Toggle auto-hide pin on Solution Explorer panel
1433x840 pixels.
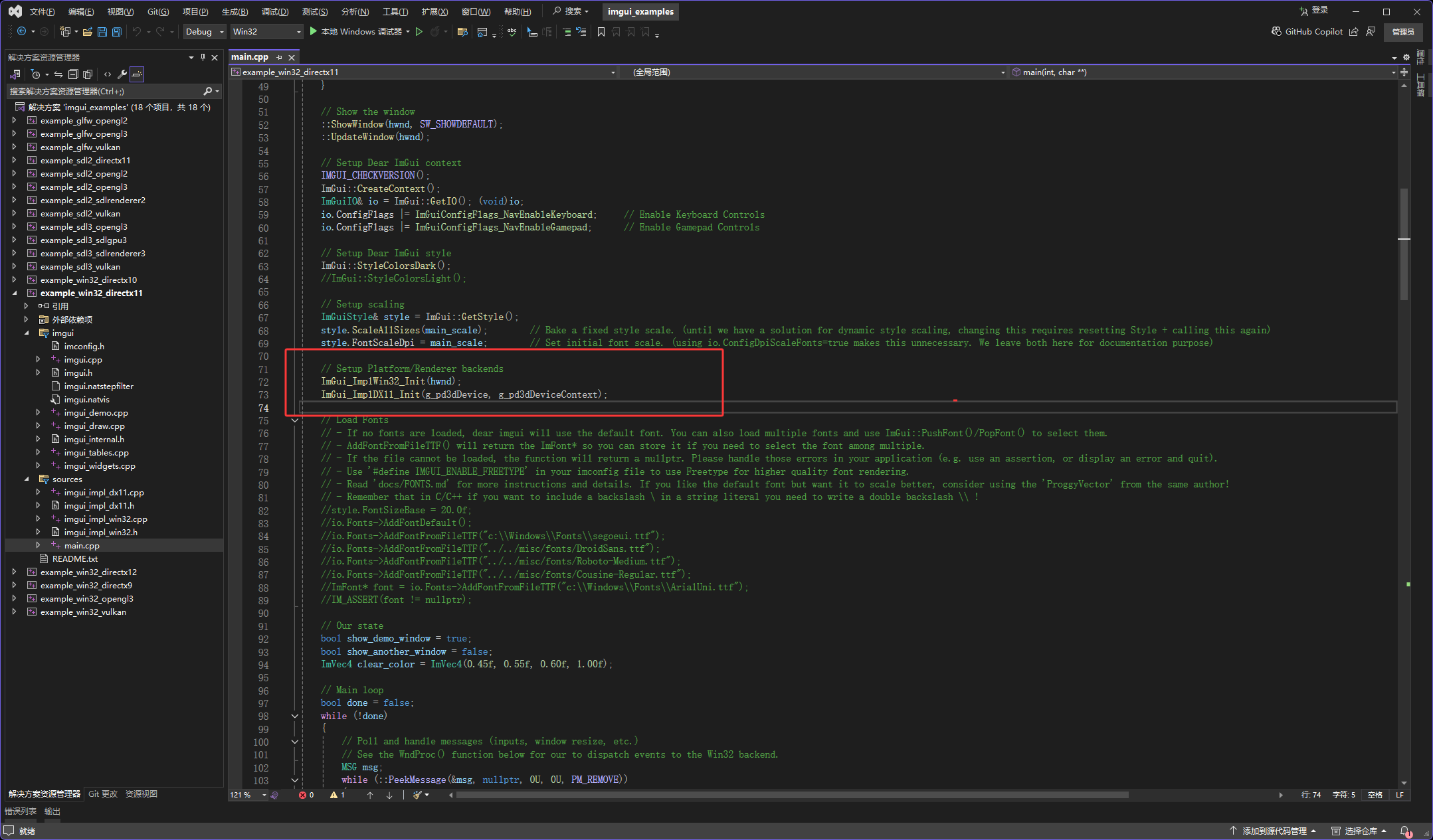click(203, 57)
